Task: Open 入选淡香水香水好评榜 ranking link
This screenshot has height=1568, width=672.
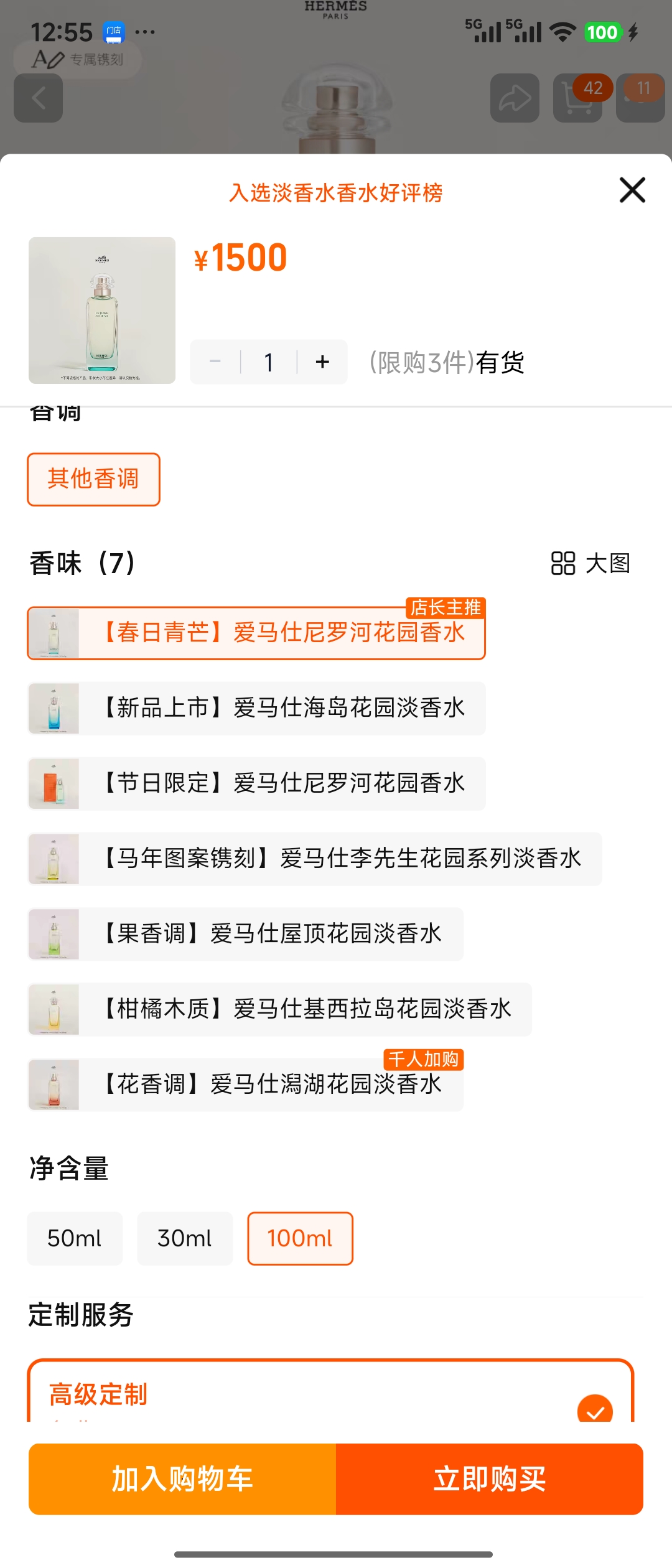Action: [x=336, y=193]
